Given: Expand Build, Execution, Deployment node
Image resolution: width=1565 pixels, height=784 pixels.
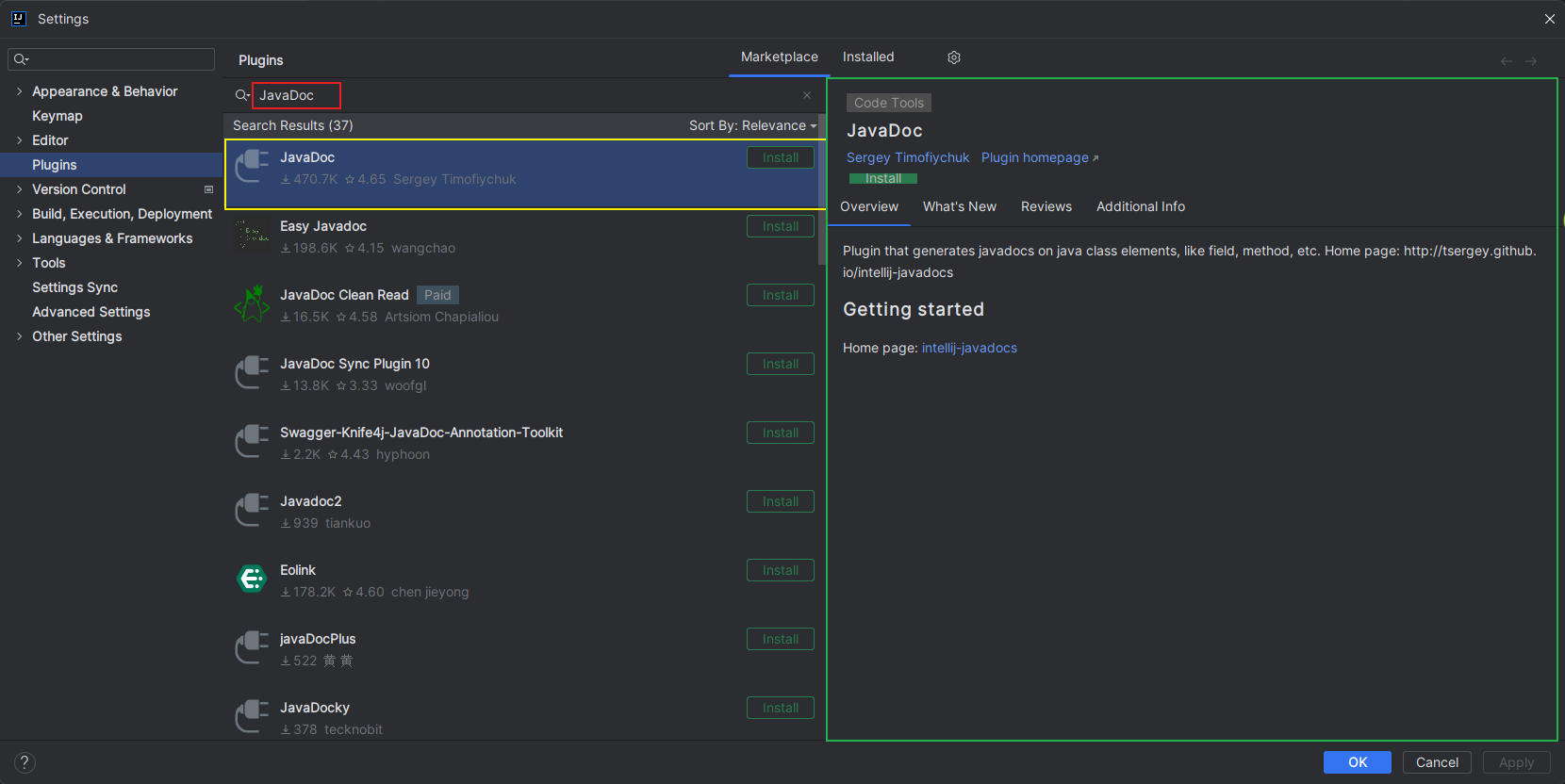Looking at the screenshot, I should pyautogui.click(x=19, y=214).
